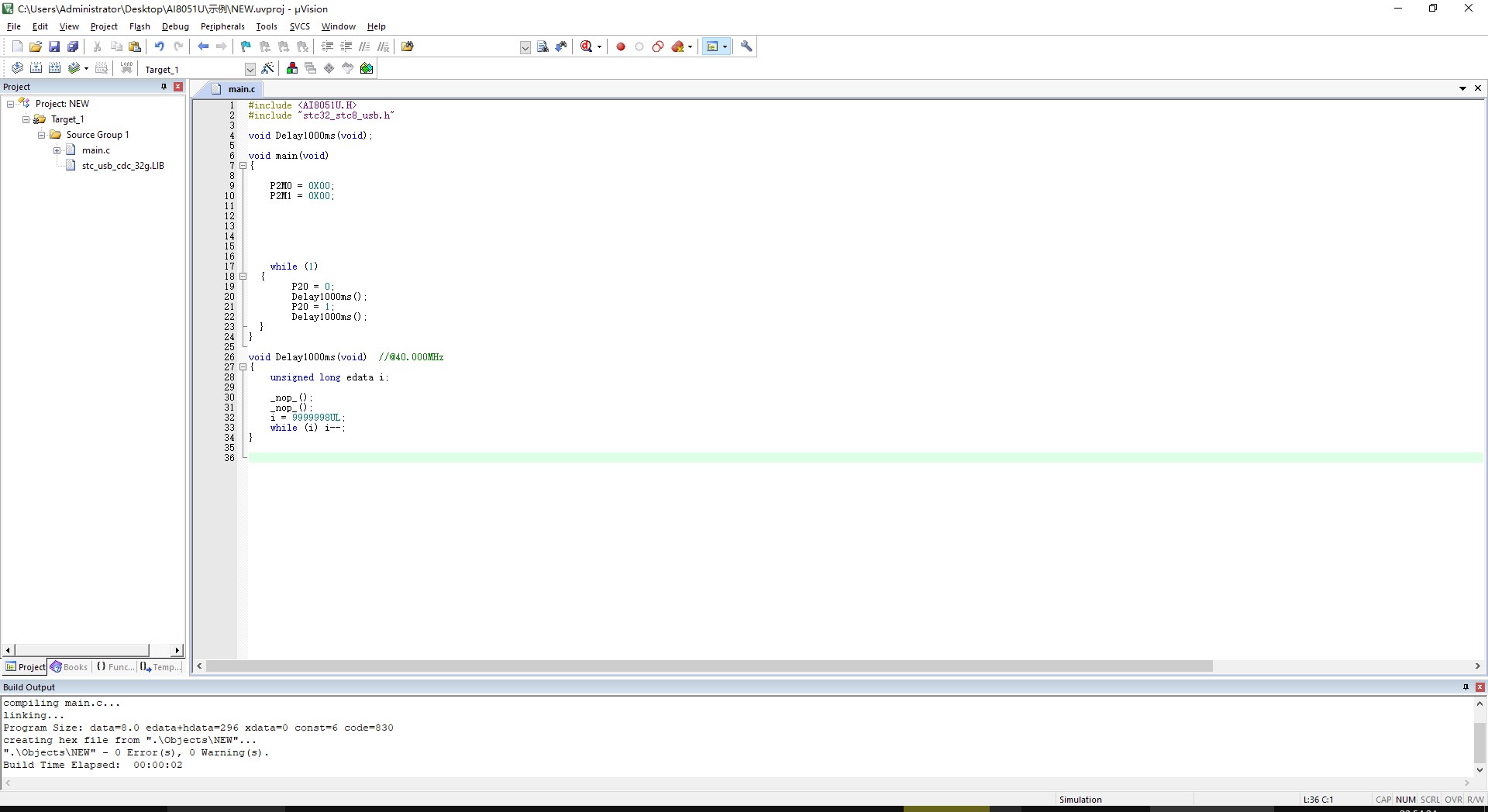The height and width of the screenshot is (812, 1488).
Task: Collapse the Source Group 1 folder
Action: point(41,135)
